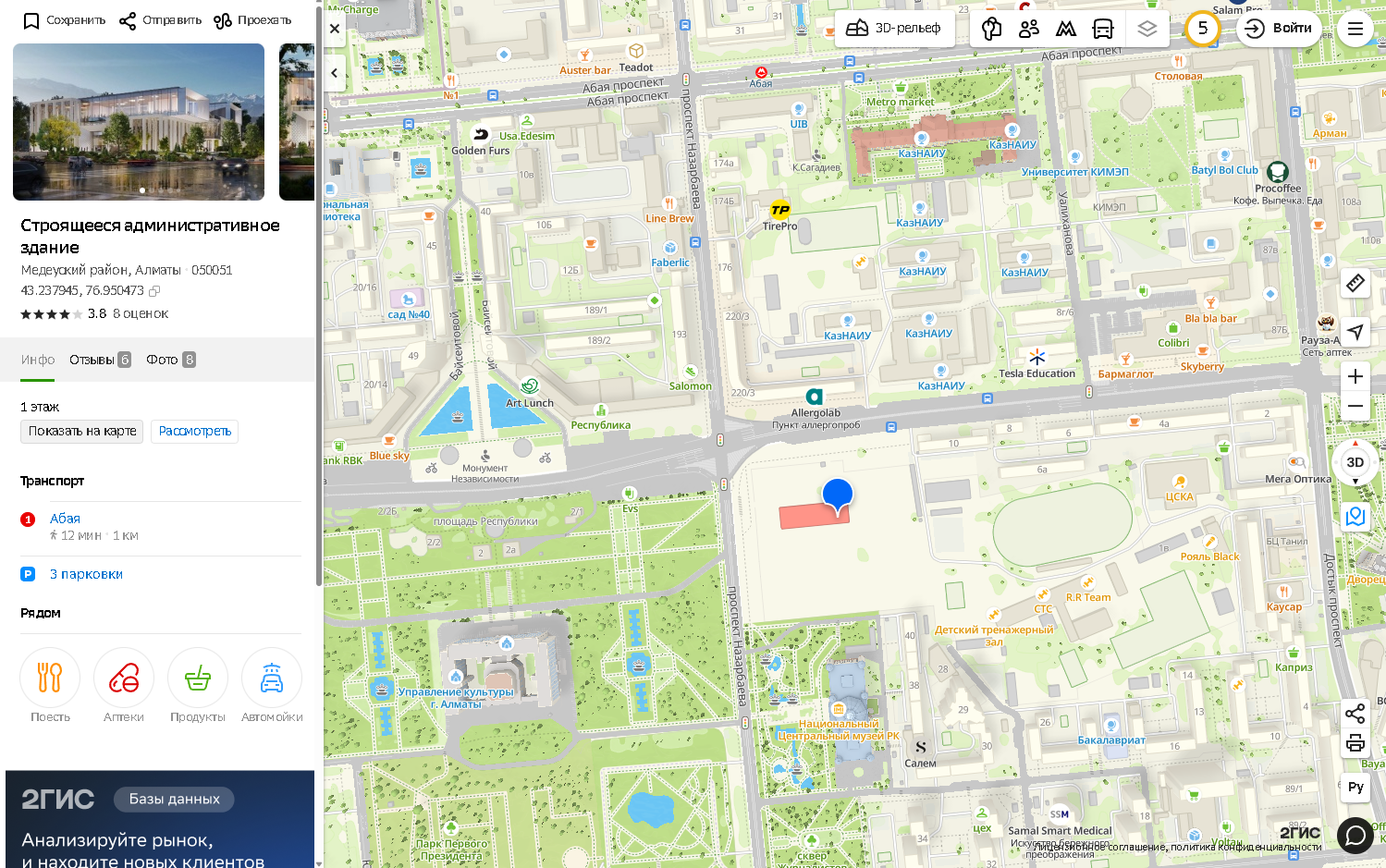
Task: Click the Line Brew restaurant marker
Action: tap(669, 203)
